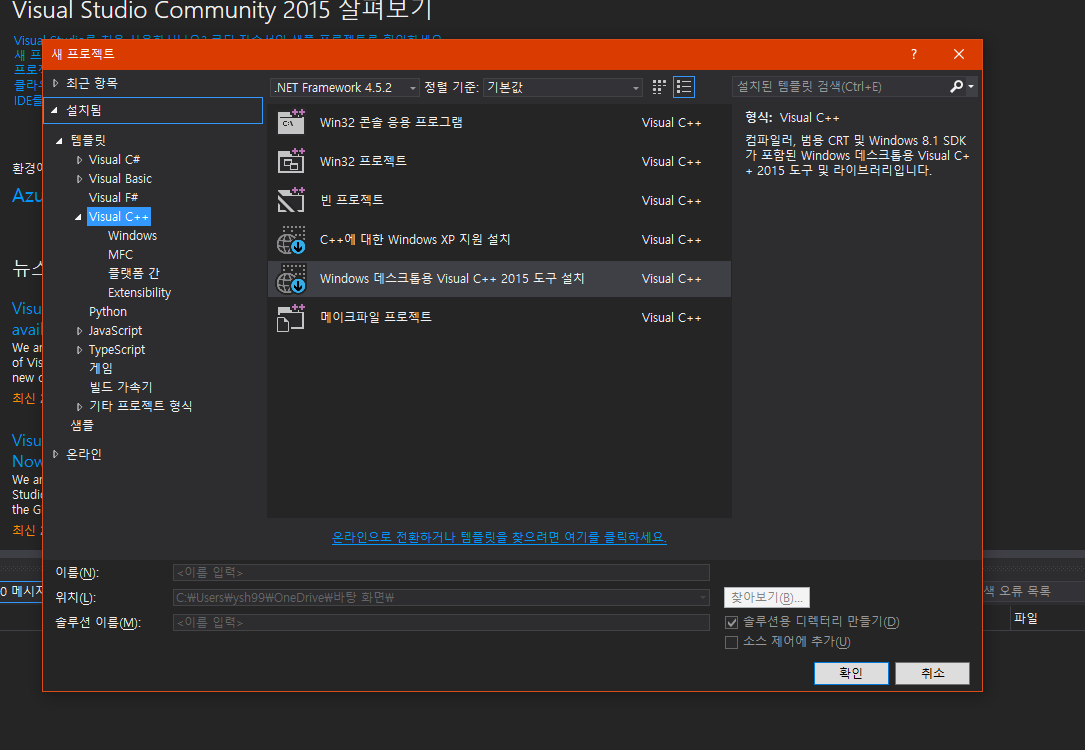Select the 빈 프로젝트 label text
Image resolution: width=1085 pixels, height=750 pixels.
(x=352, y=200)
